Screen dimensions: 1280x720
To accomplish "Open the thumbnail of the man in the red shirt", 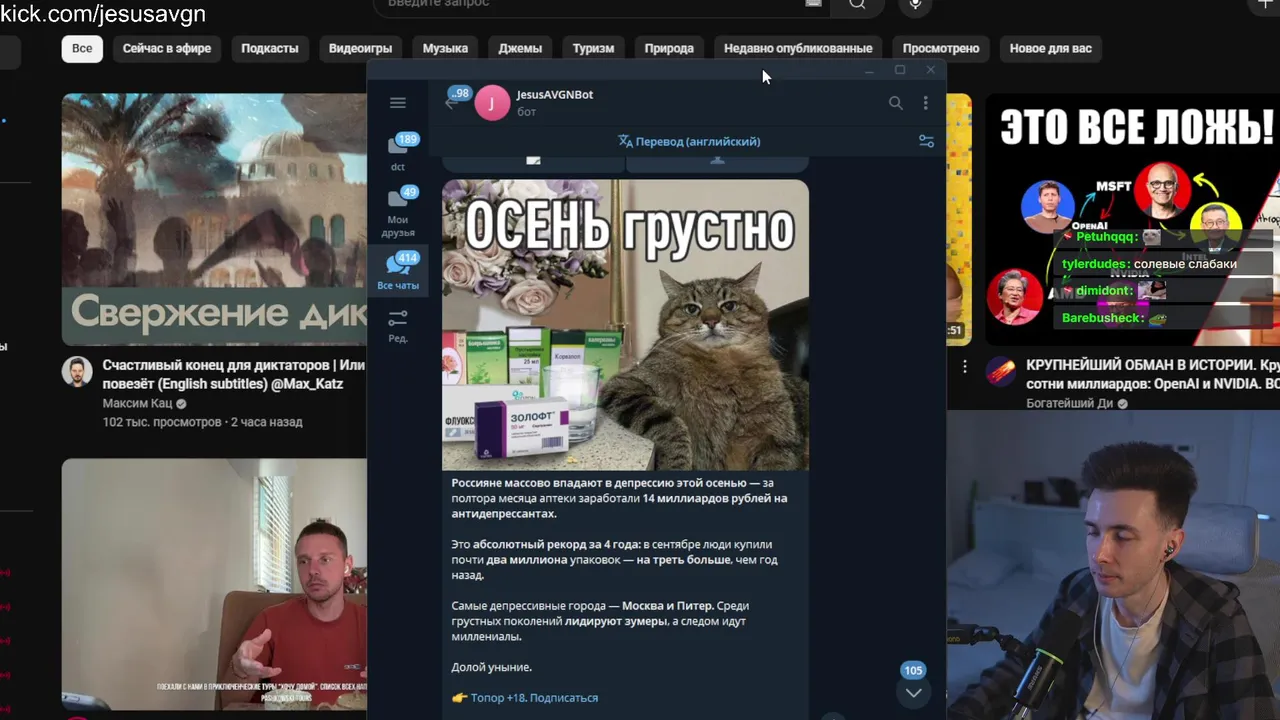I will click(x=214, y=584).
